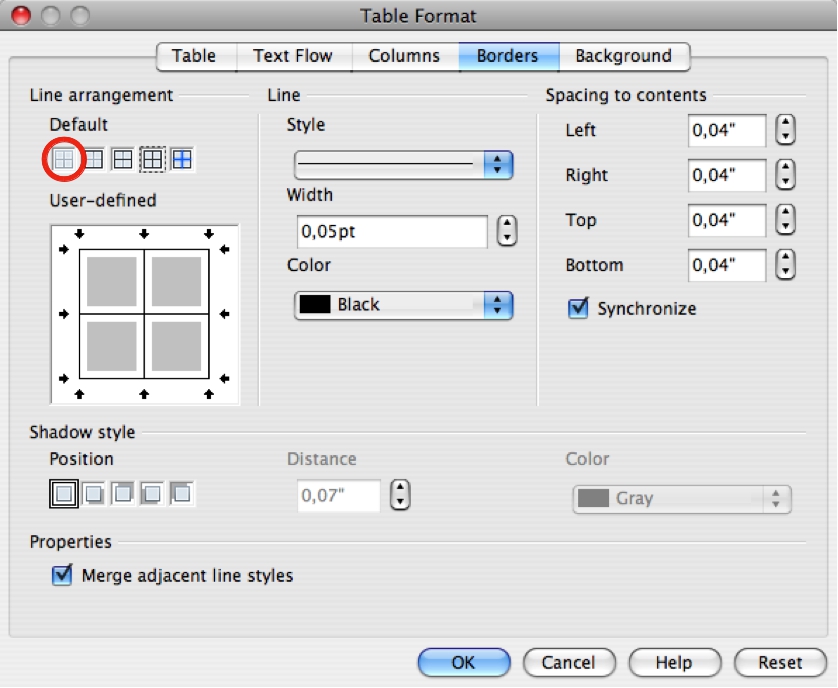Click the Left spacing input field
Image resolution: width=838 pixels, height=688 pixels.
(726, 130)
